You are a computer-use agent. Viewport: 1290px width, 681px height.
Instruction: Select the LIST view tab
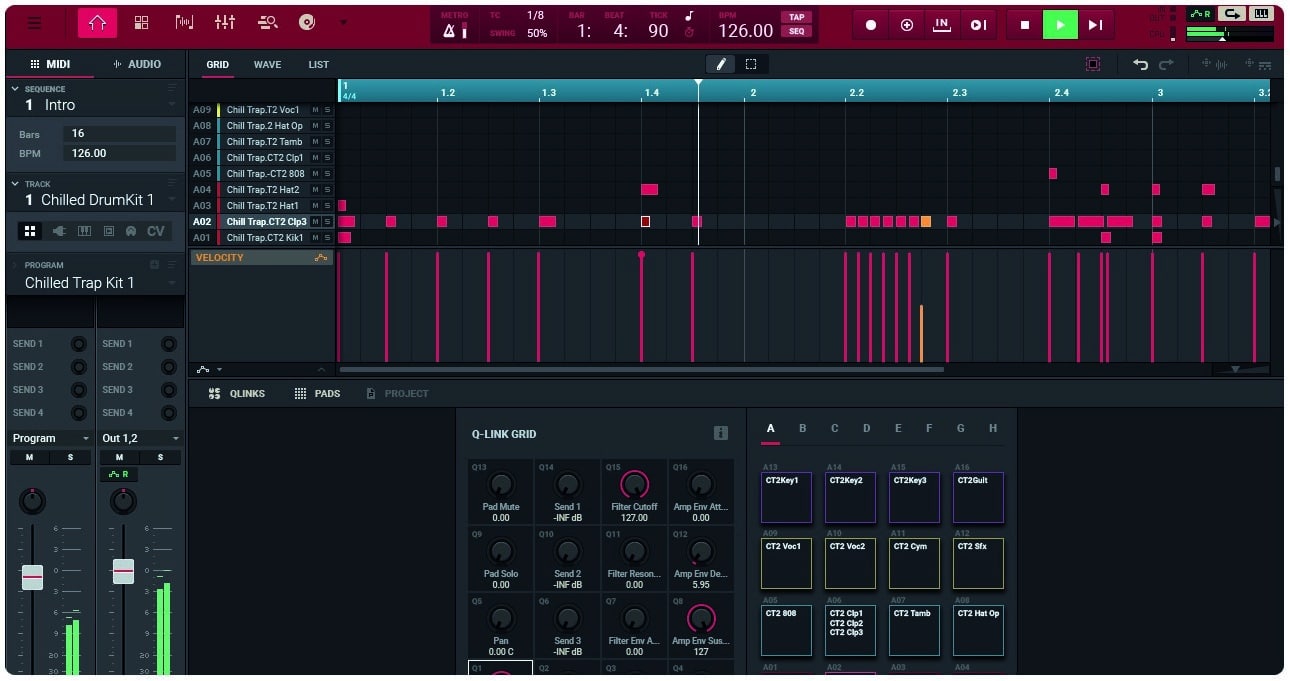point(318,64)
